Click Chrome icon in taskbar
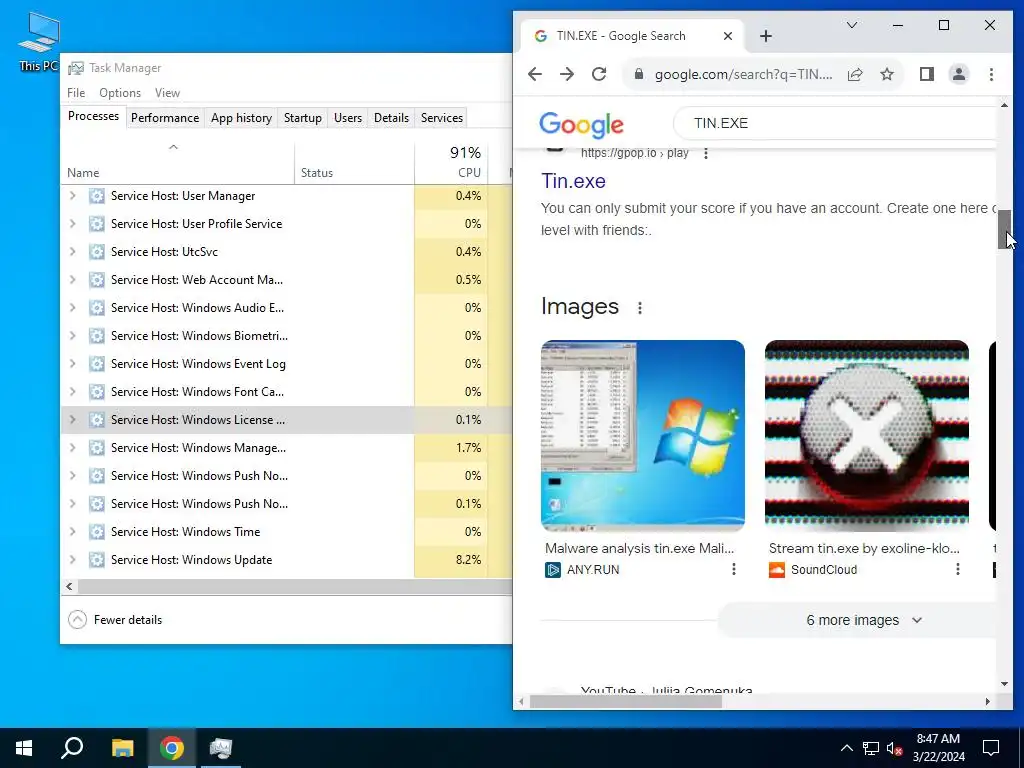The height and width of the screenshot is (768, 1024). (x=172, y=748)
